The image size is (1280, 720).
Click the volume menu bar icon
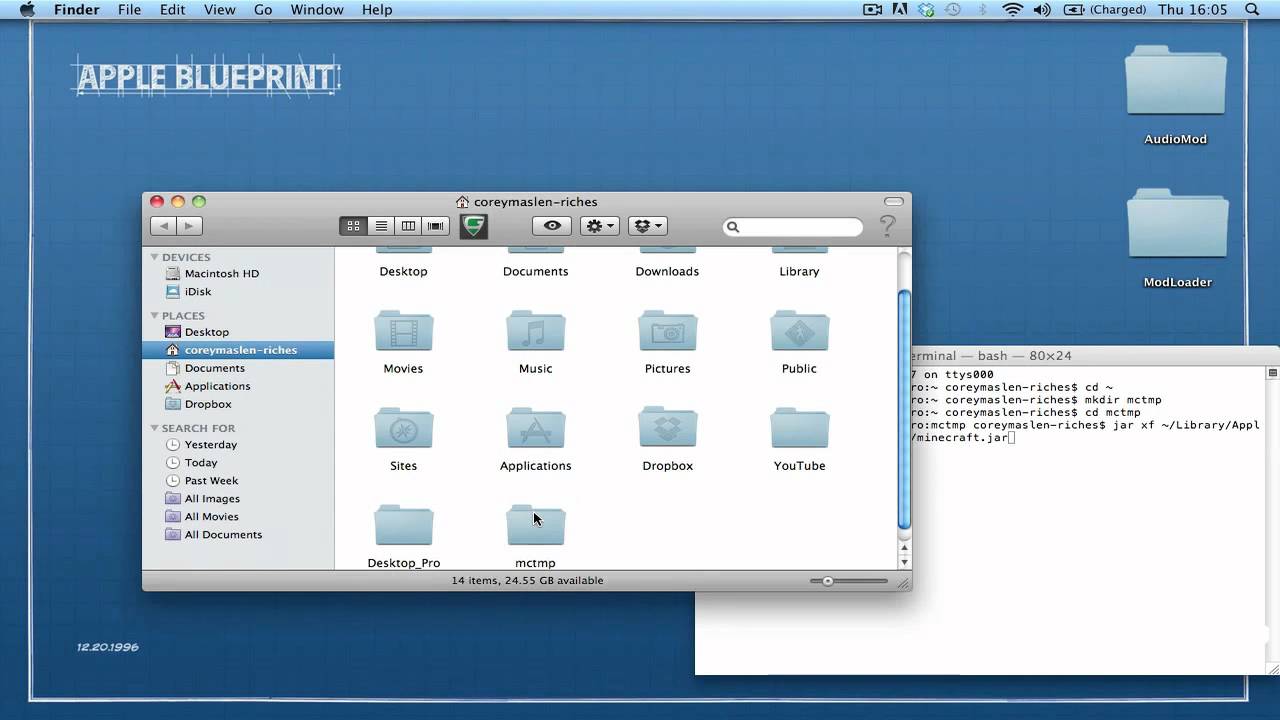(x=1042, y=10)
